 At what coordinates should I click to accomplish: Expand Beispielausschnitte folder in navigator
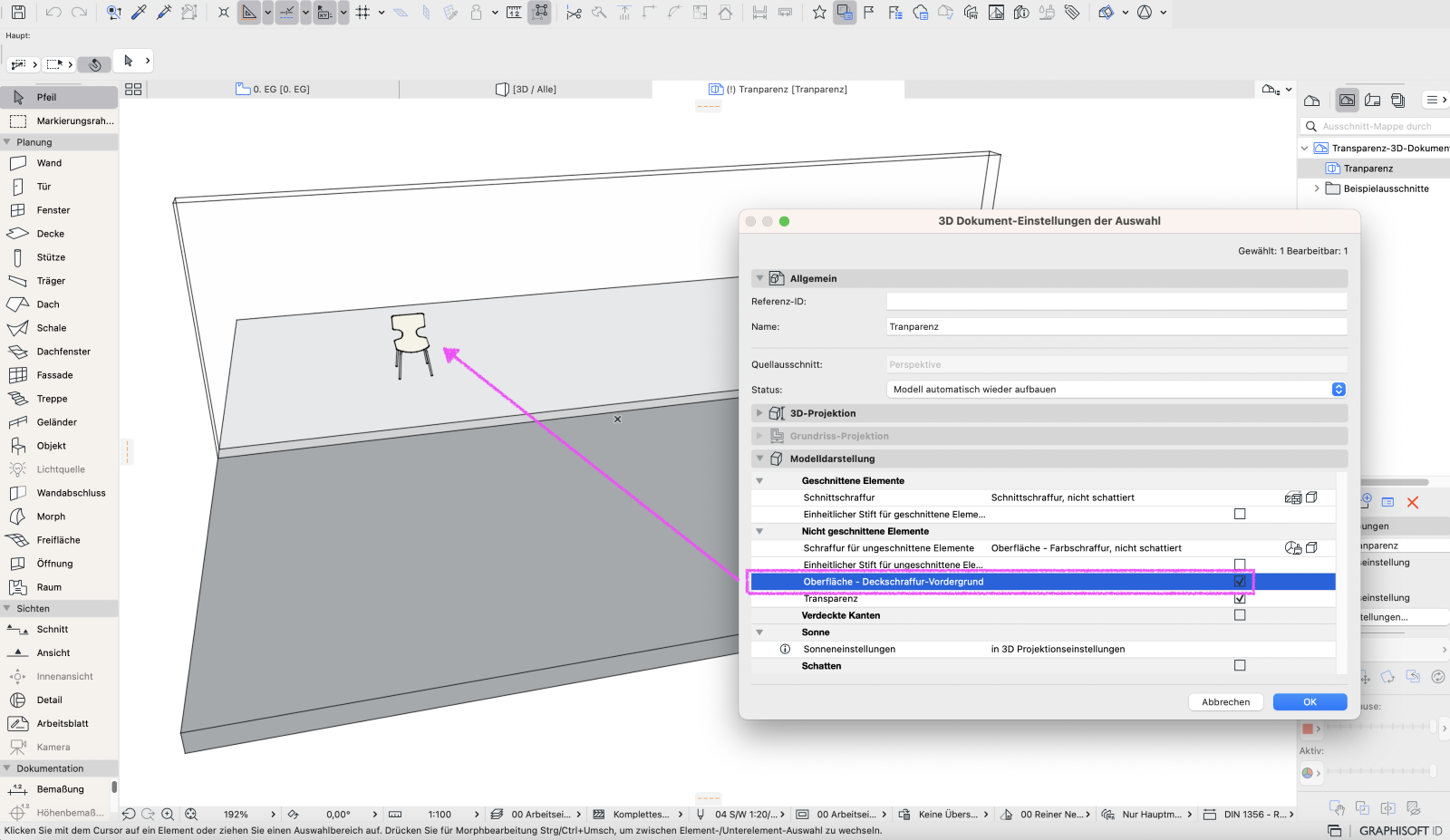(x=1317, y=188)
